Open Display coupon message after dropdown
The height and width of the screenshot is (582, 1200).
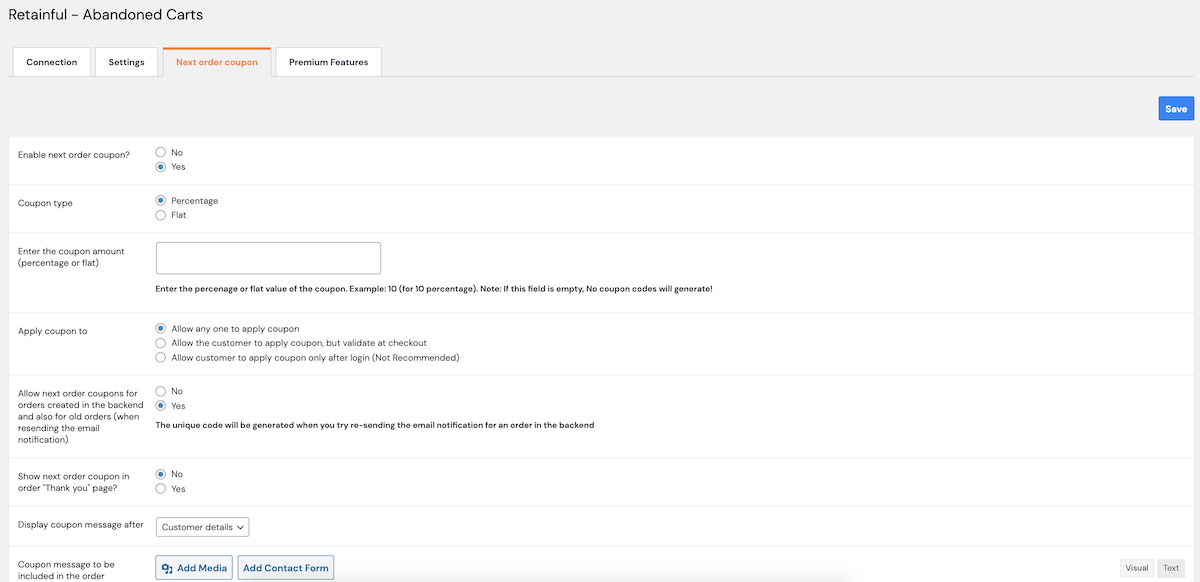[203, 527]
